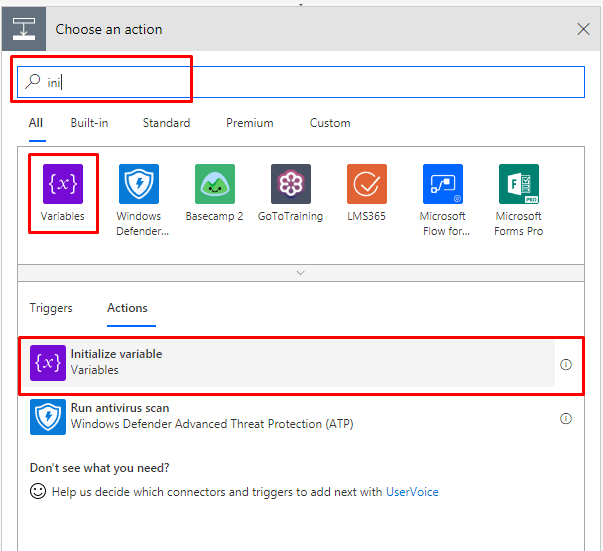The image size is (603, 551).
Task: Show info for Initialize variable
Action: pyautogui.click(x=566, y=364)
